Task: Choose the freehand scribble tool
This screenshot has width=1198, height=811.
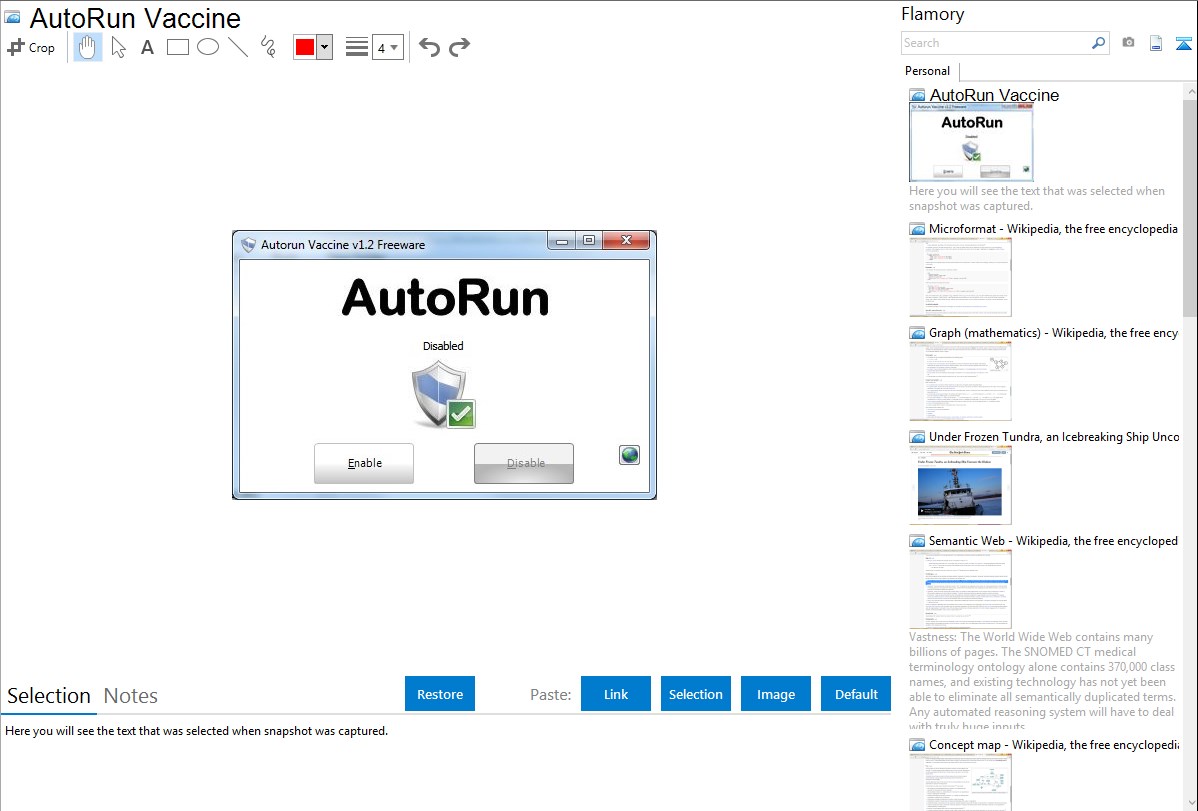Action: (268, 47)
